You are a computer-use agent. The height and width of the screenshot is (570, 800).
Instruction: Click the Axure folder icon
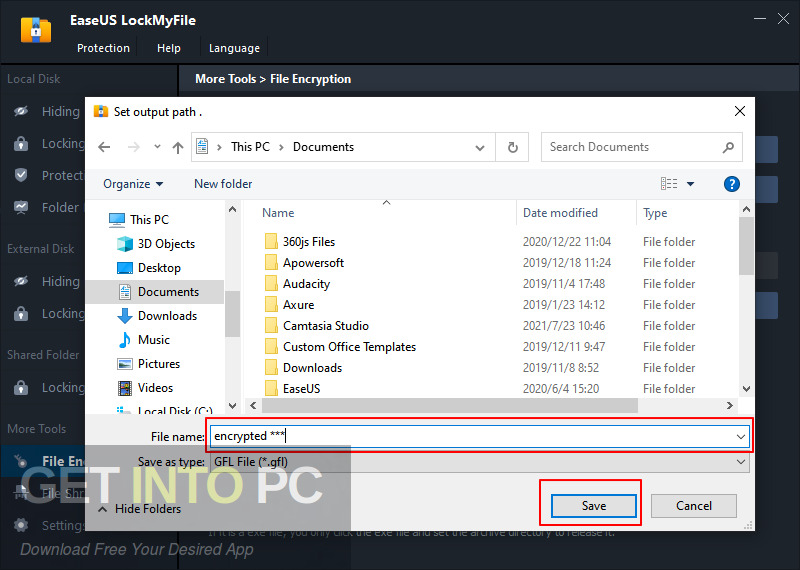[x=271, y=305]
